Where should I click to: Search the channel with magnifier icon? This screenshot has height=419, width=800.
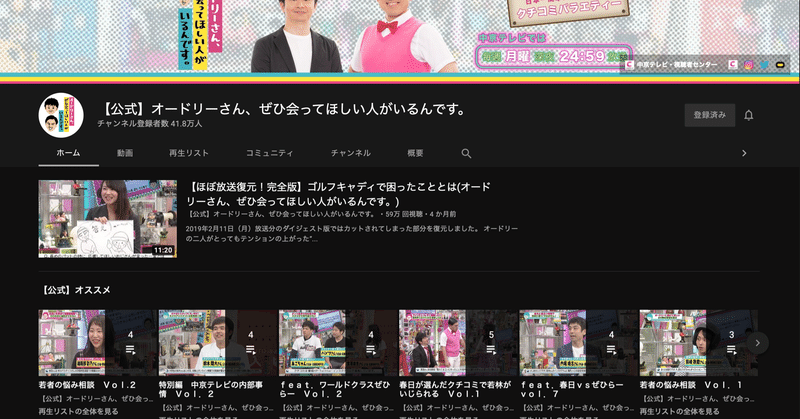tap(466, 153)
